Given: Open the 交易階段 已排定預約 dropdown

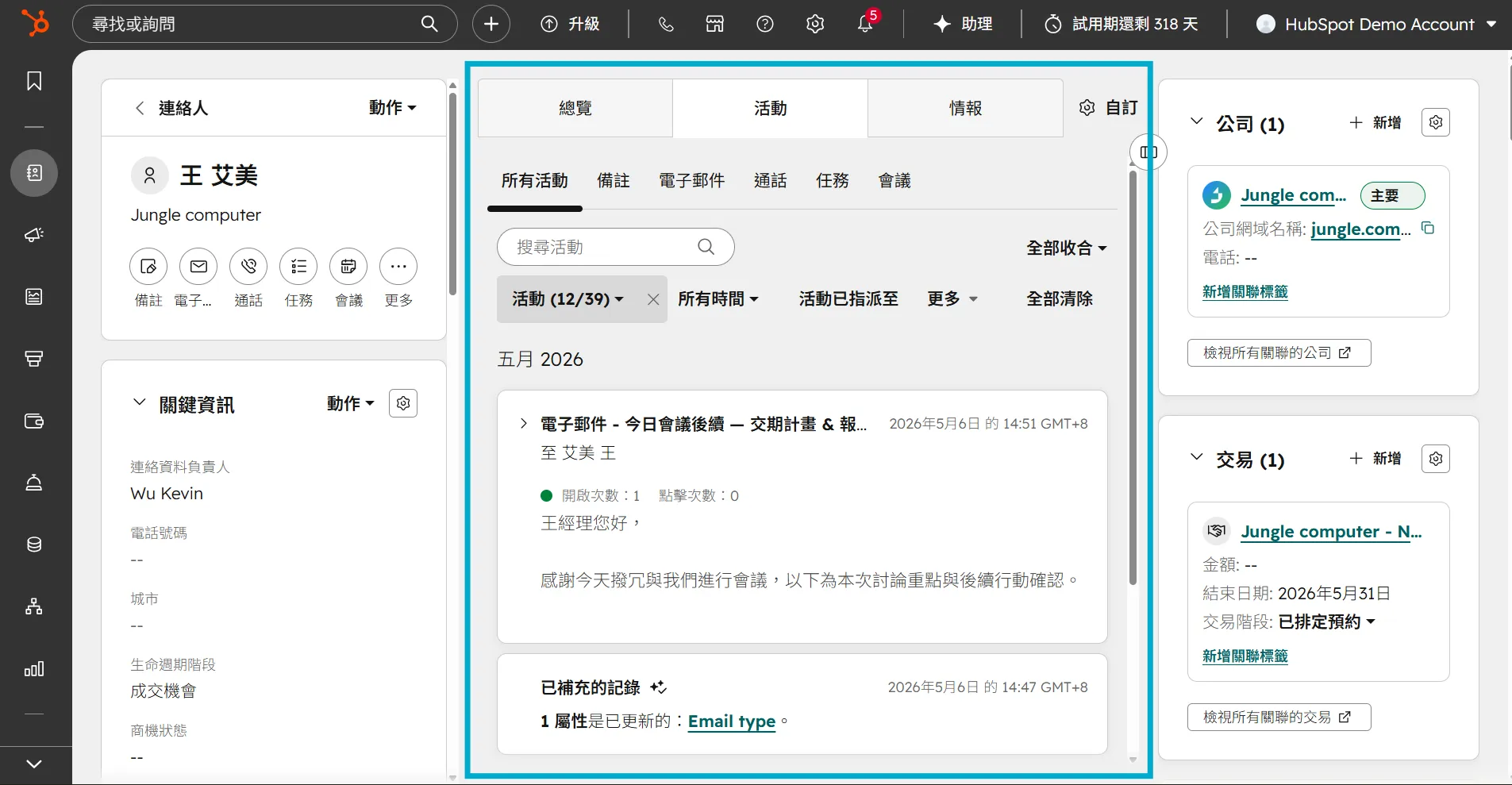Looking at the screenshot, I should point(1327,621).
